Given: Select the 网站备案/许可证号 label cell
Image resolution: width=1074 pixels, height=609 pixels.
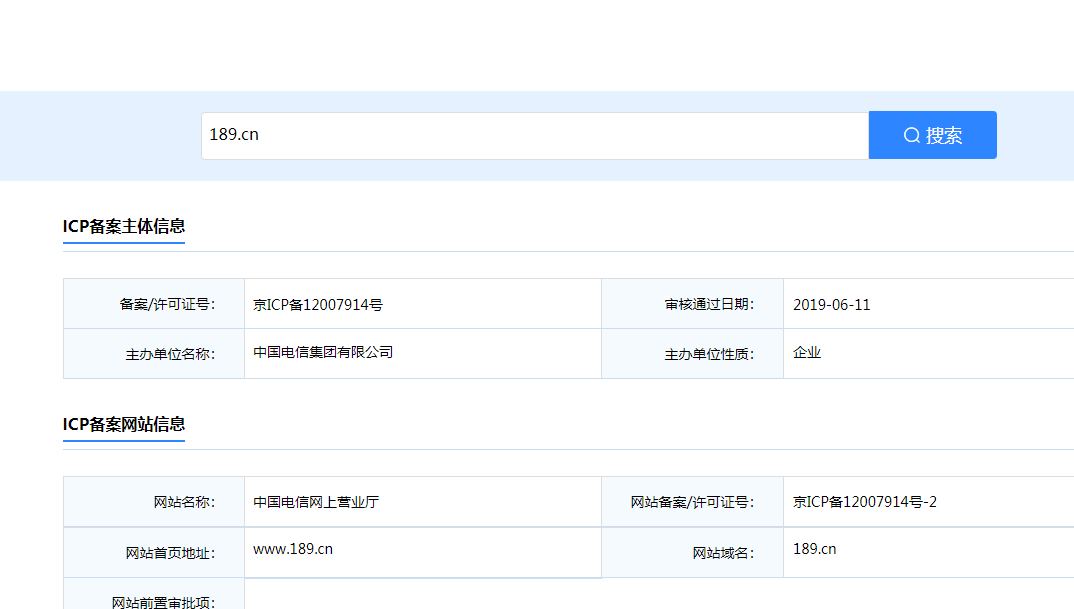Looking at the screenshot, I should 692,502.
